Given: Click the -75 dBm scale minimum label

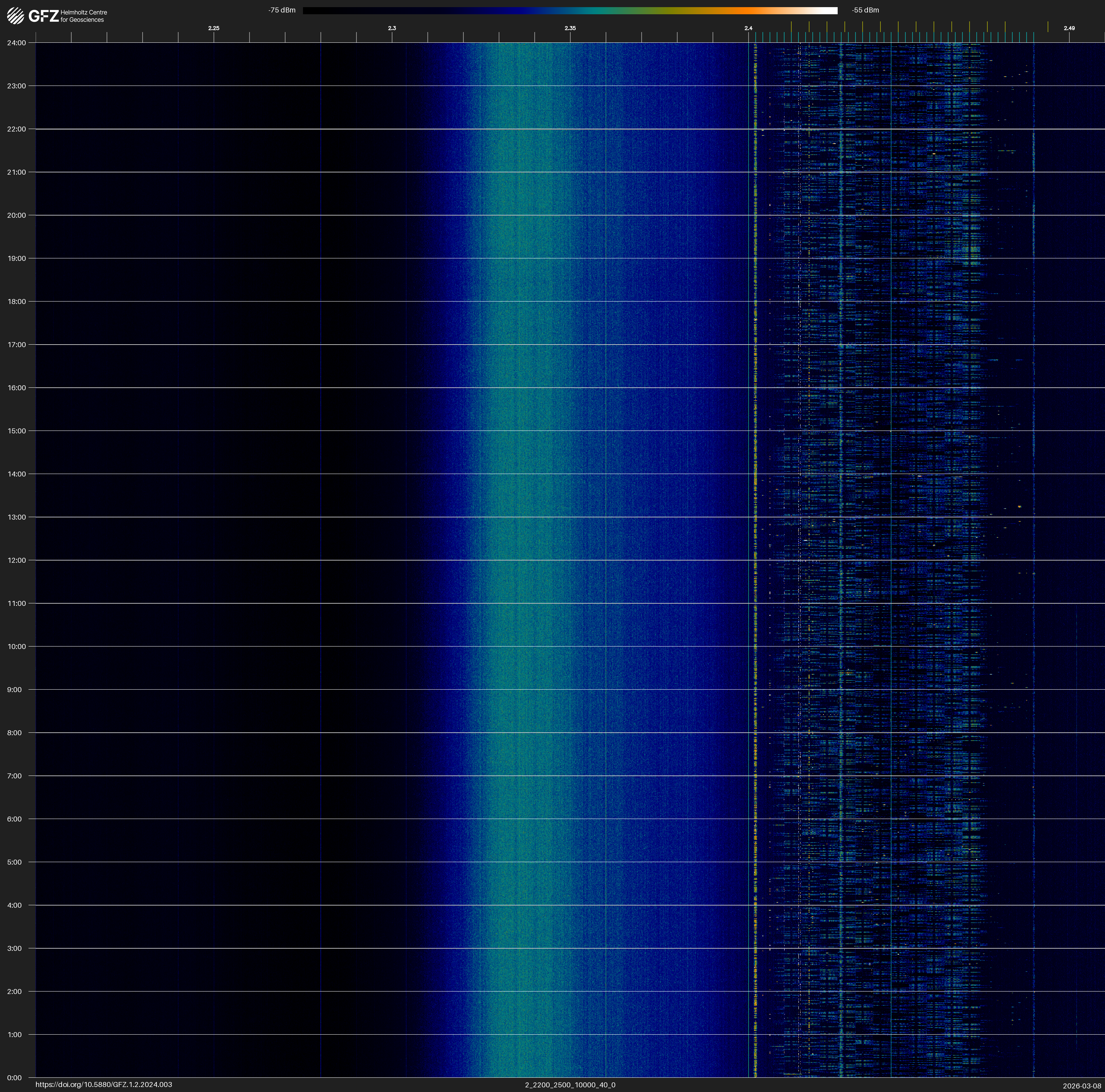Looking at the screenshot, I should tap(282, 10).
